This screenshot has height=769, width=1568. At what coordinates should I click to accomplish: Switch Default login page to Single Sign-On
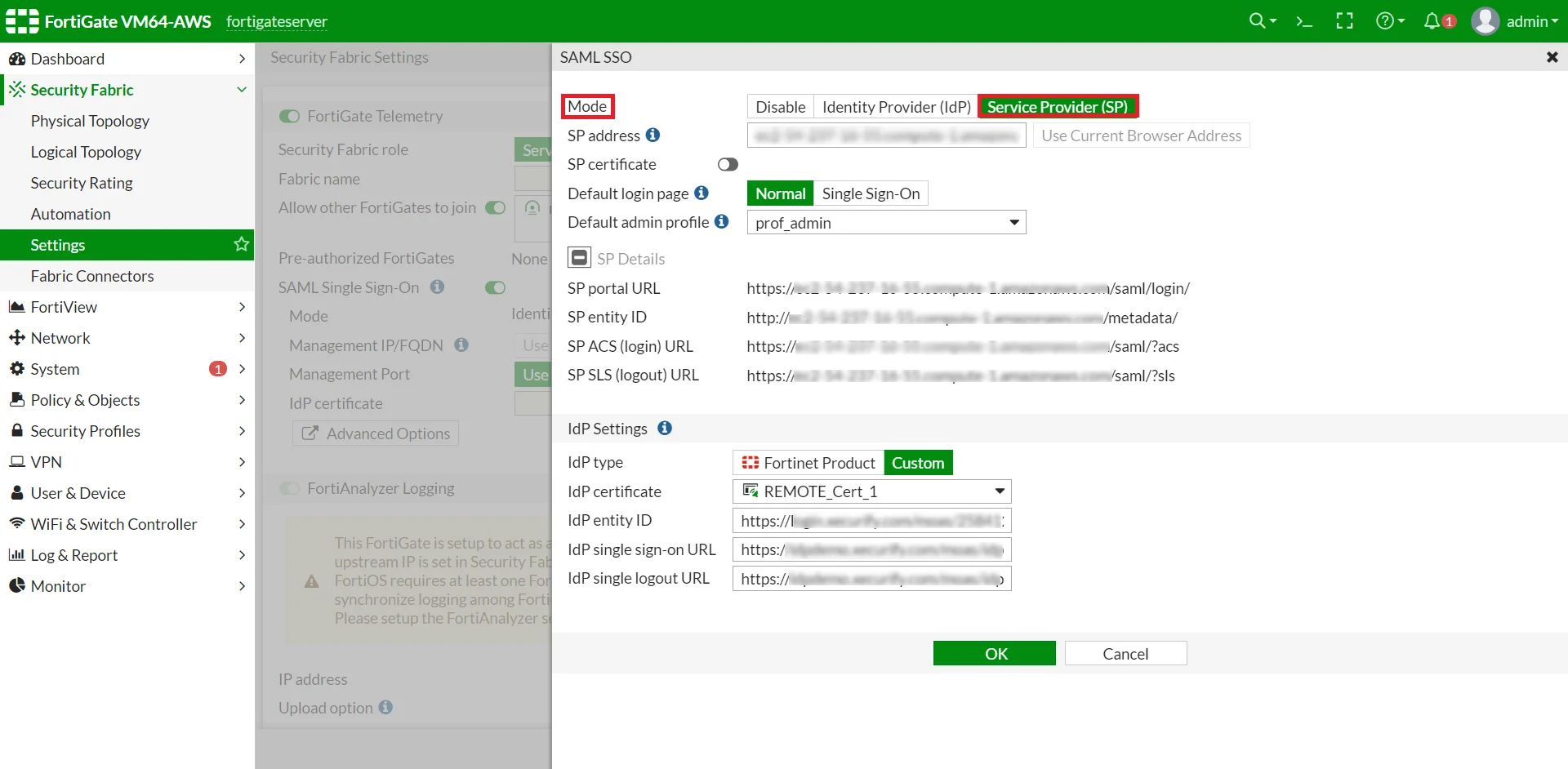(x=871, y=193)
